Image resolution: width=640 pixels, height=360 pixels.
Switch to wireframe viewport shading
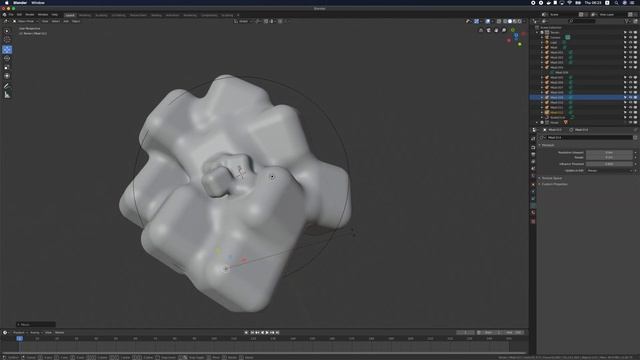pos(505,21)
